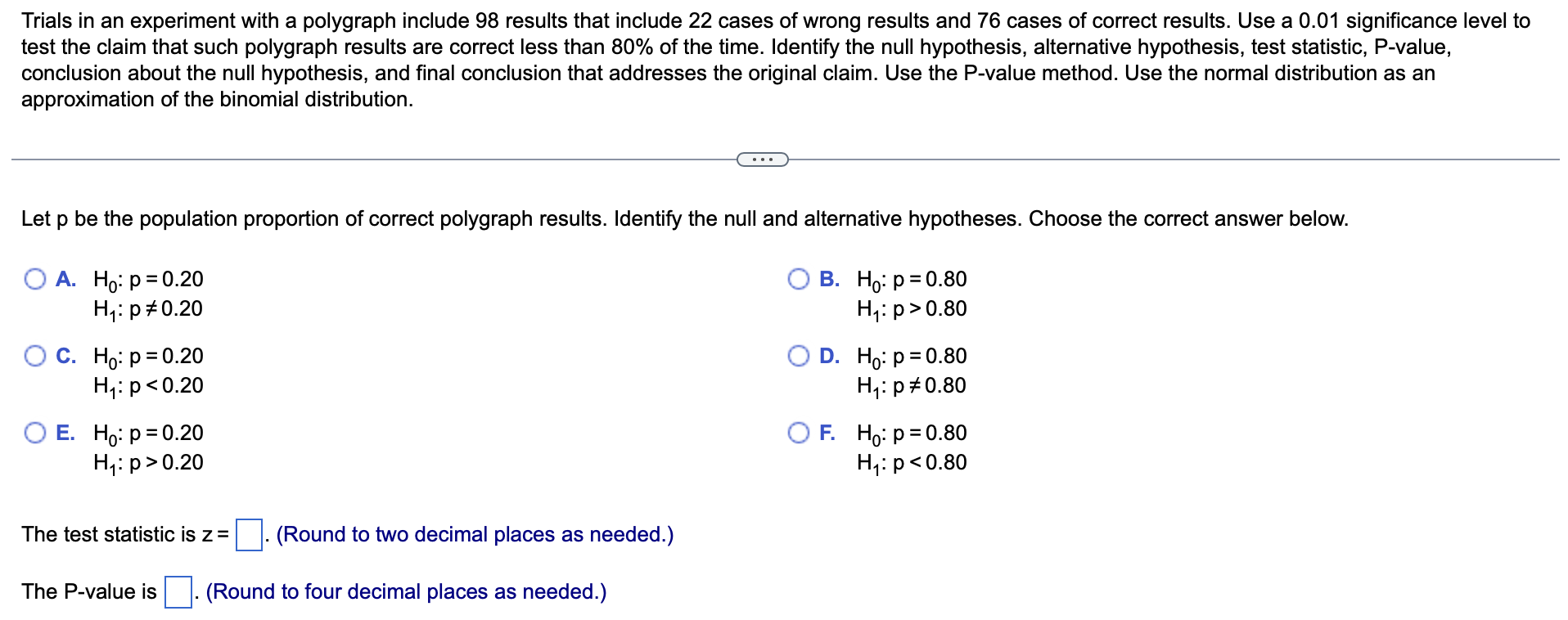Viewport: 1568px width, 620px height.
Task: Click inside the test statistic z input box
Action: (247, 536)
